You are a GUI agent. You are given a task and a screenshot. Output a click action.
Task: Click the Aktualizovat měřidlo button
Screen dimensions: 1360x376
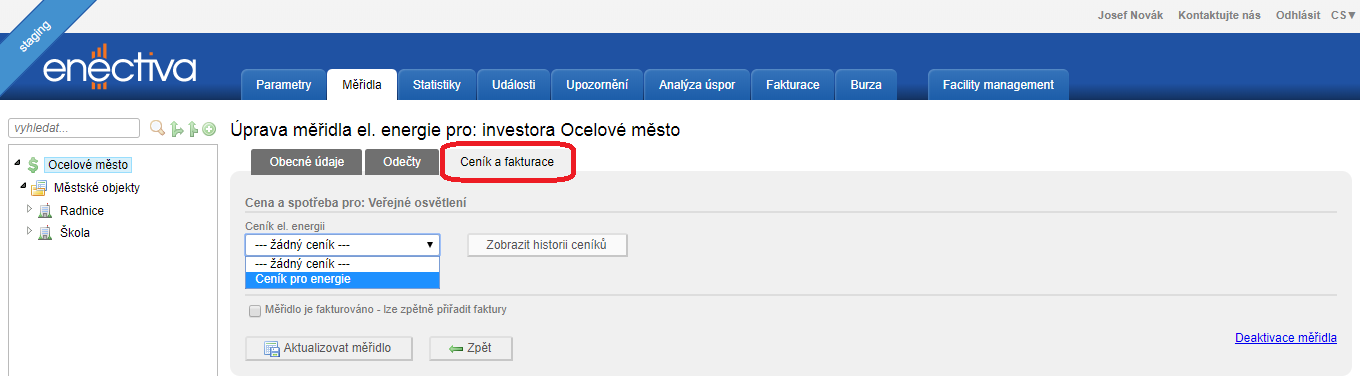click(329, 348)
